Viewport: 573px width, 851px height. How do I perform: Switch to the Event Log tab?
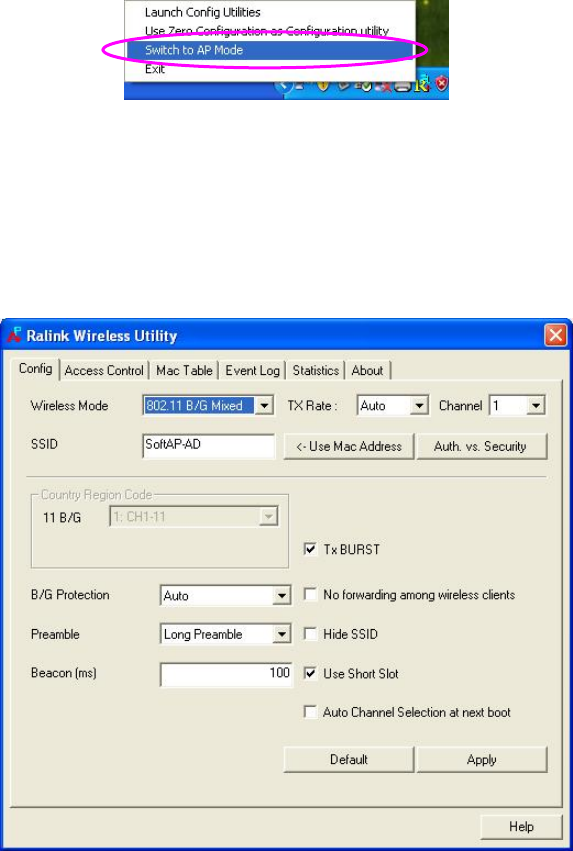tap(252, 371)
